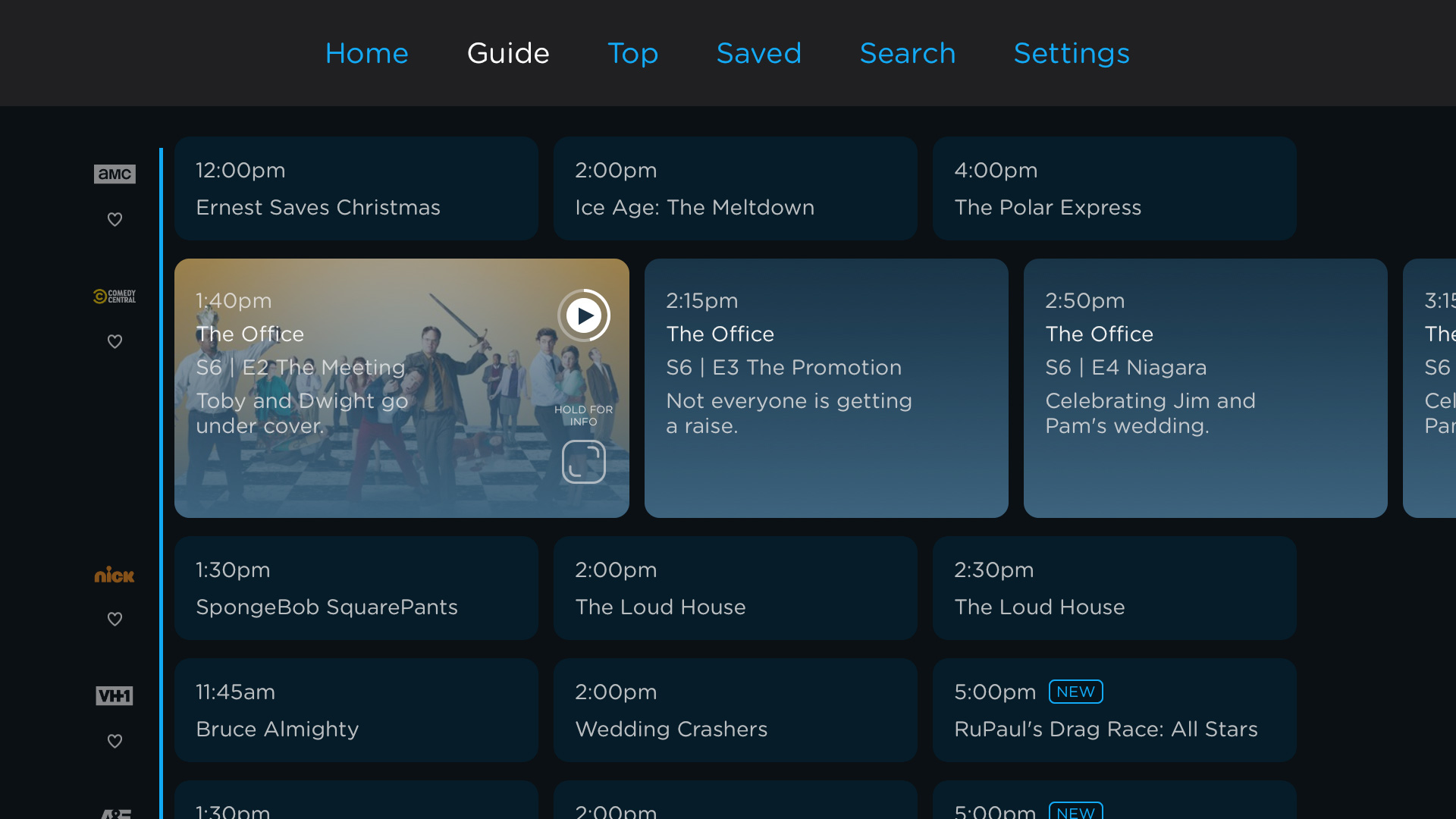1456x819 pixels.
Task: Favorite the VH1 channel heart icon
Action: pyautogui.click(x=115, y=741)
